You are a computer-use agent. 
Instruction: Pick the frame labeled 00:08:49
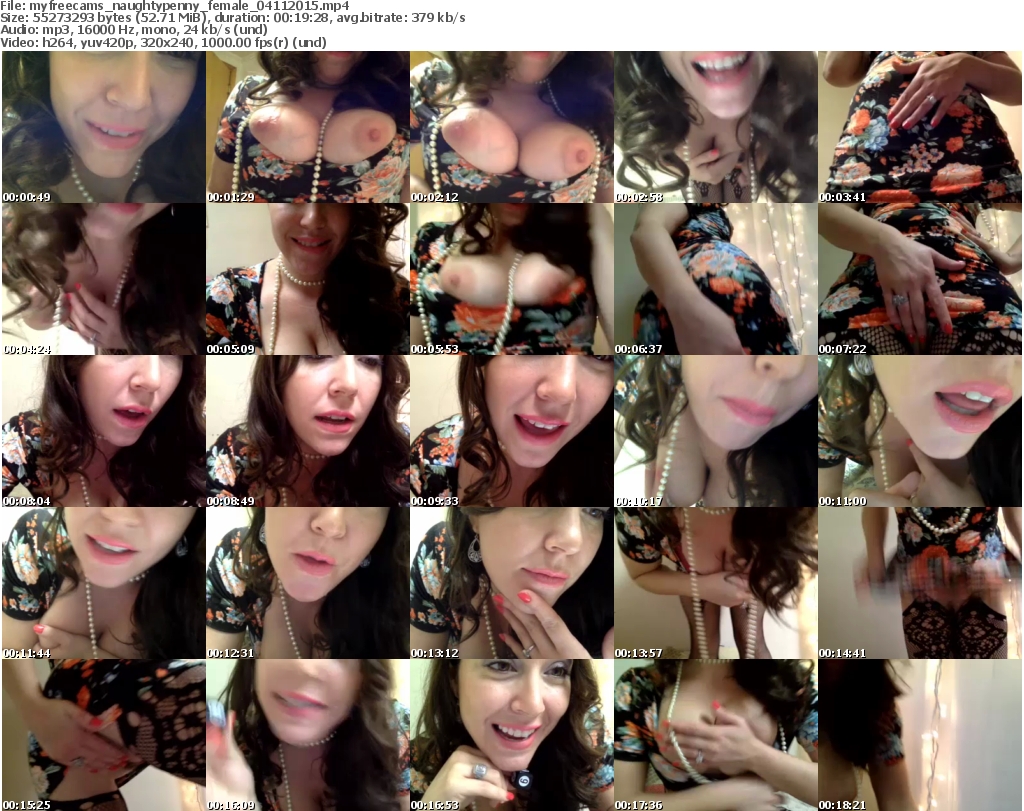(x=308, y=431)
